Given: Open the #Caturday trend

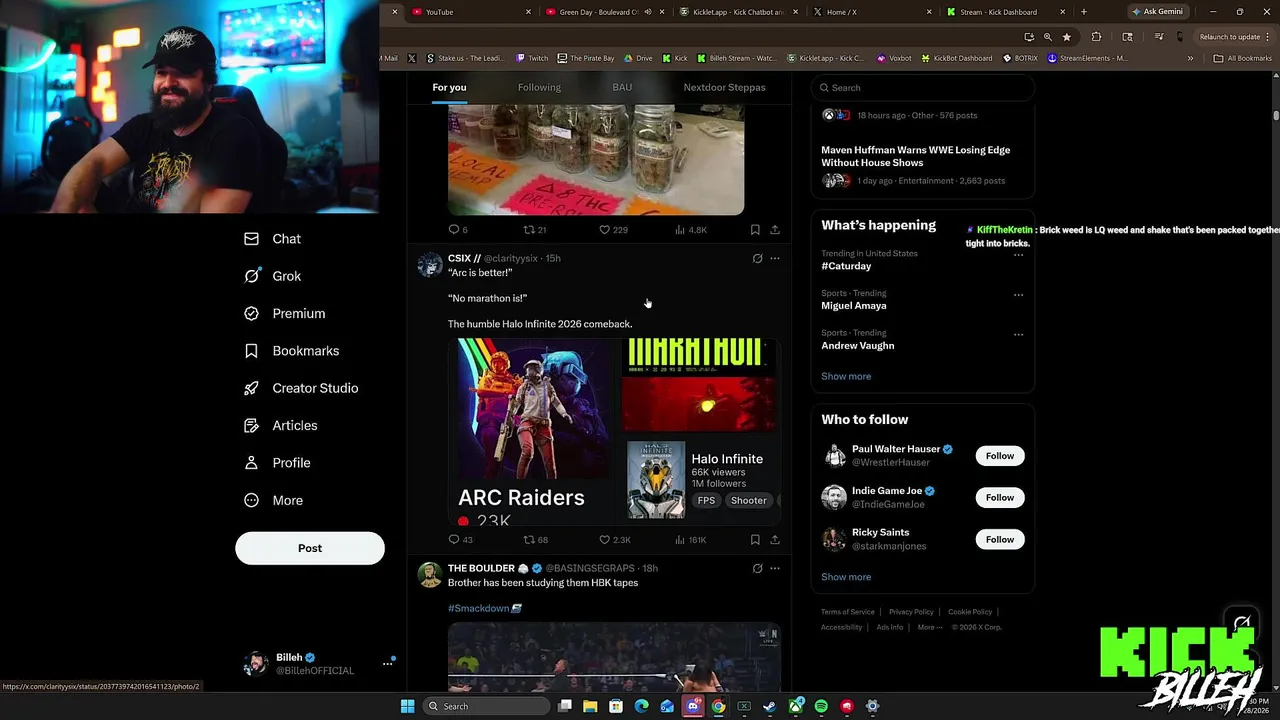Looking at the screenshot, I should point(846,266).
